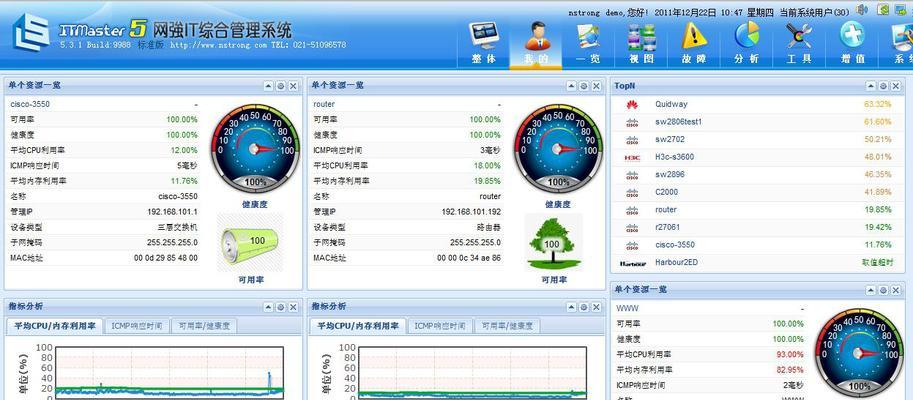Click the 192.168.101.1 management IP value
The width and height of the screenshot is (913, 400).
click(172, 212)
